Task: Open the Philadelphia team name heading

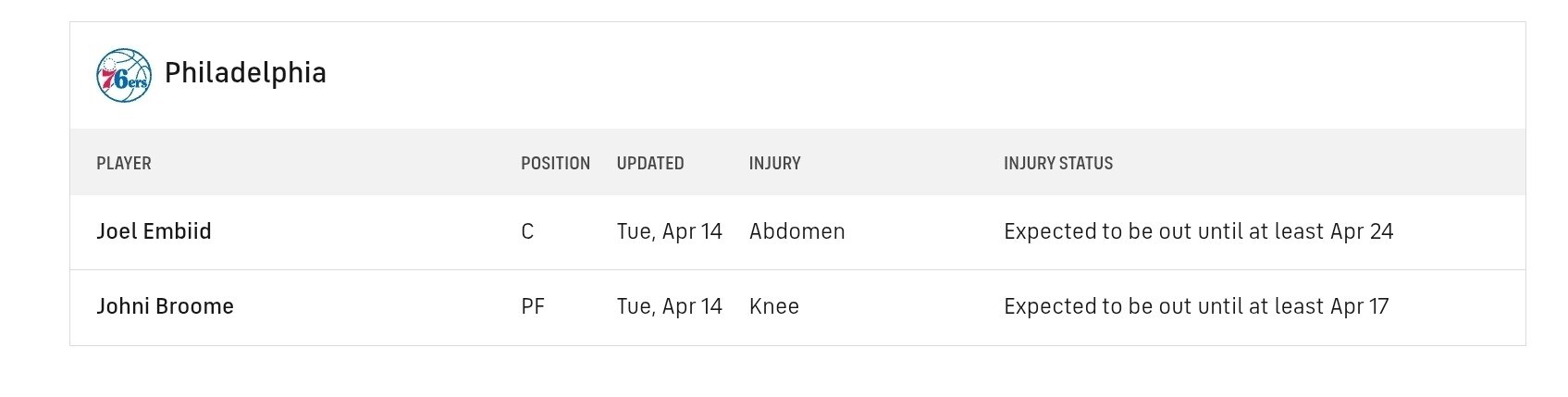Action: 245,73
